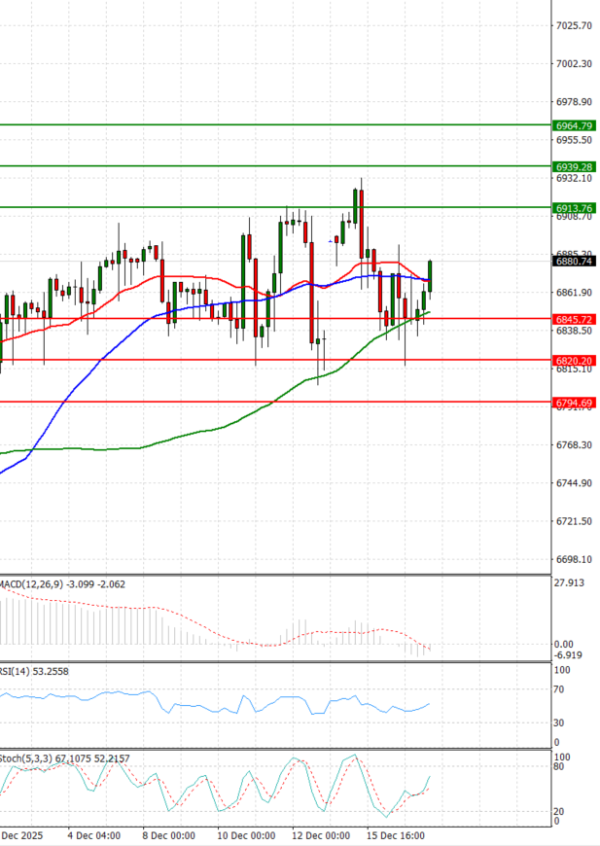Click the 7025.70 price scale value
600x846 pixels.
(x=573, y=25)
